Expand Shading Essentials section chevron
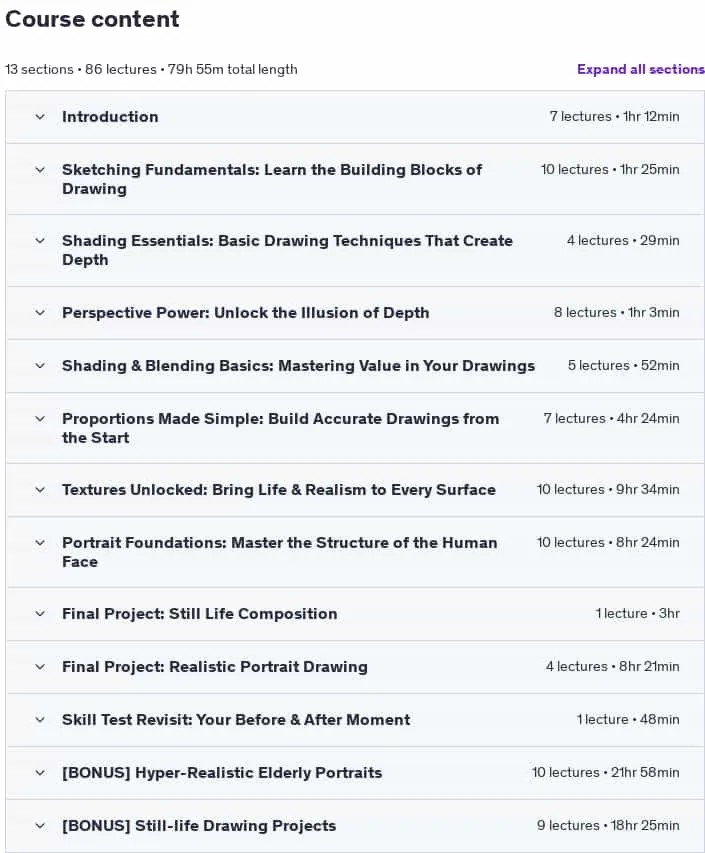The image size is (705, 853). (40, 240)
